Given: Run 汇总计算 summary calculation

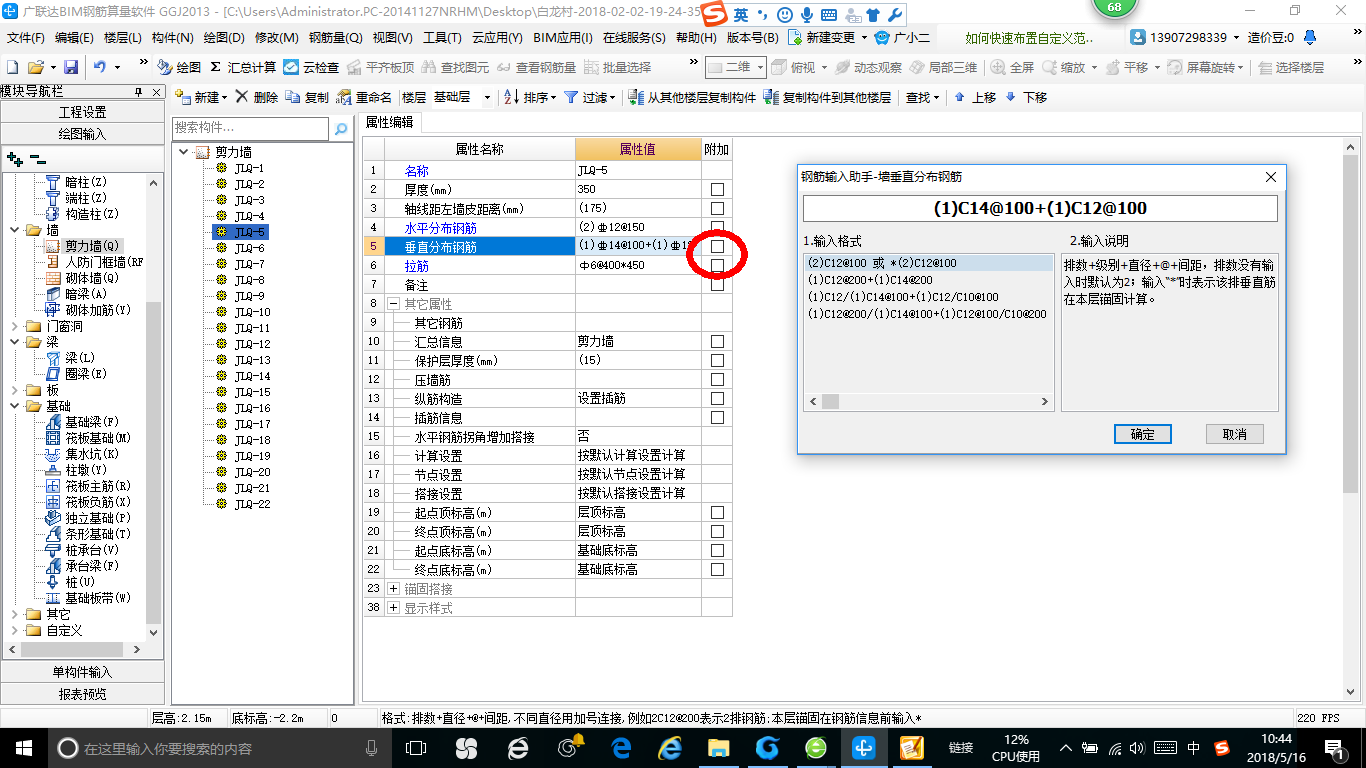Looking at the screenshot, I should tap(243, 67).
